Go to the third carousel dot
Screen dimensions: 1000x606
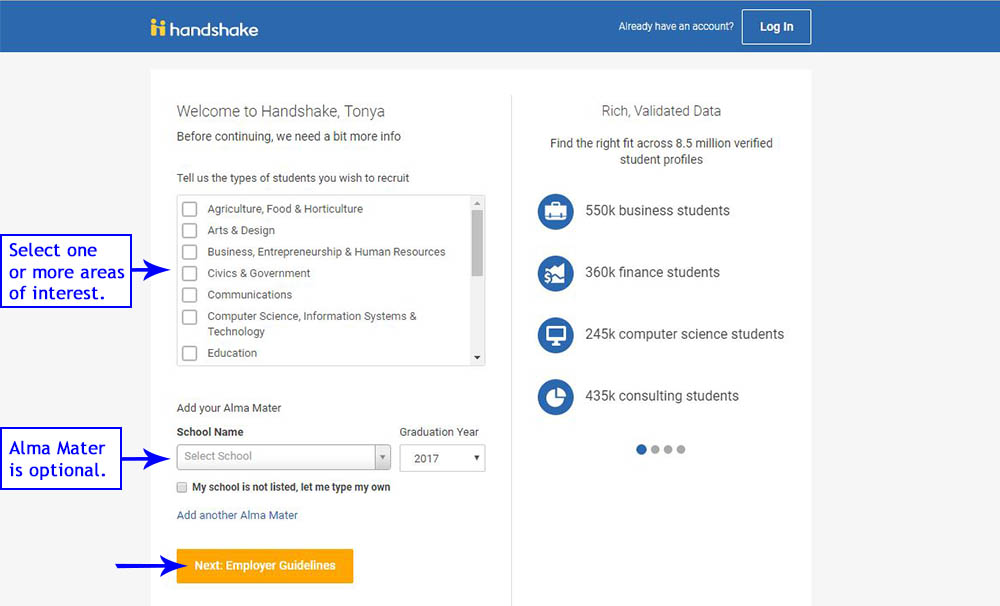click(x=668, y=450)
